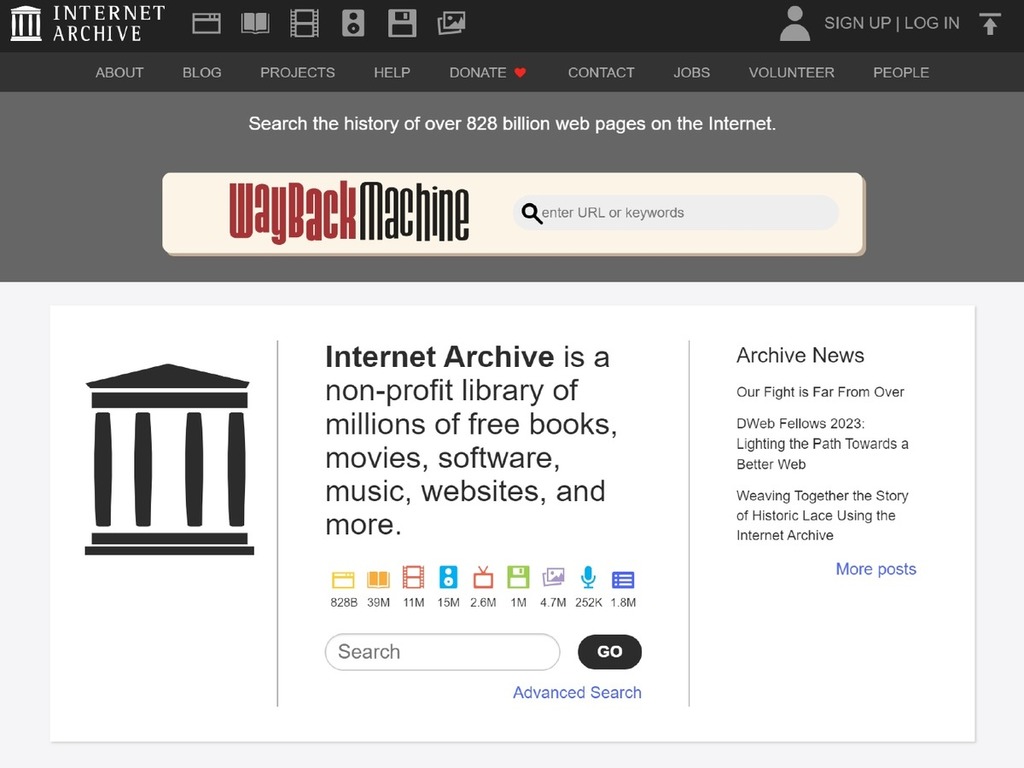1024x768 pixels.
Task: Open the Audio speaker icon in top navigation
Action: 353,24
